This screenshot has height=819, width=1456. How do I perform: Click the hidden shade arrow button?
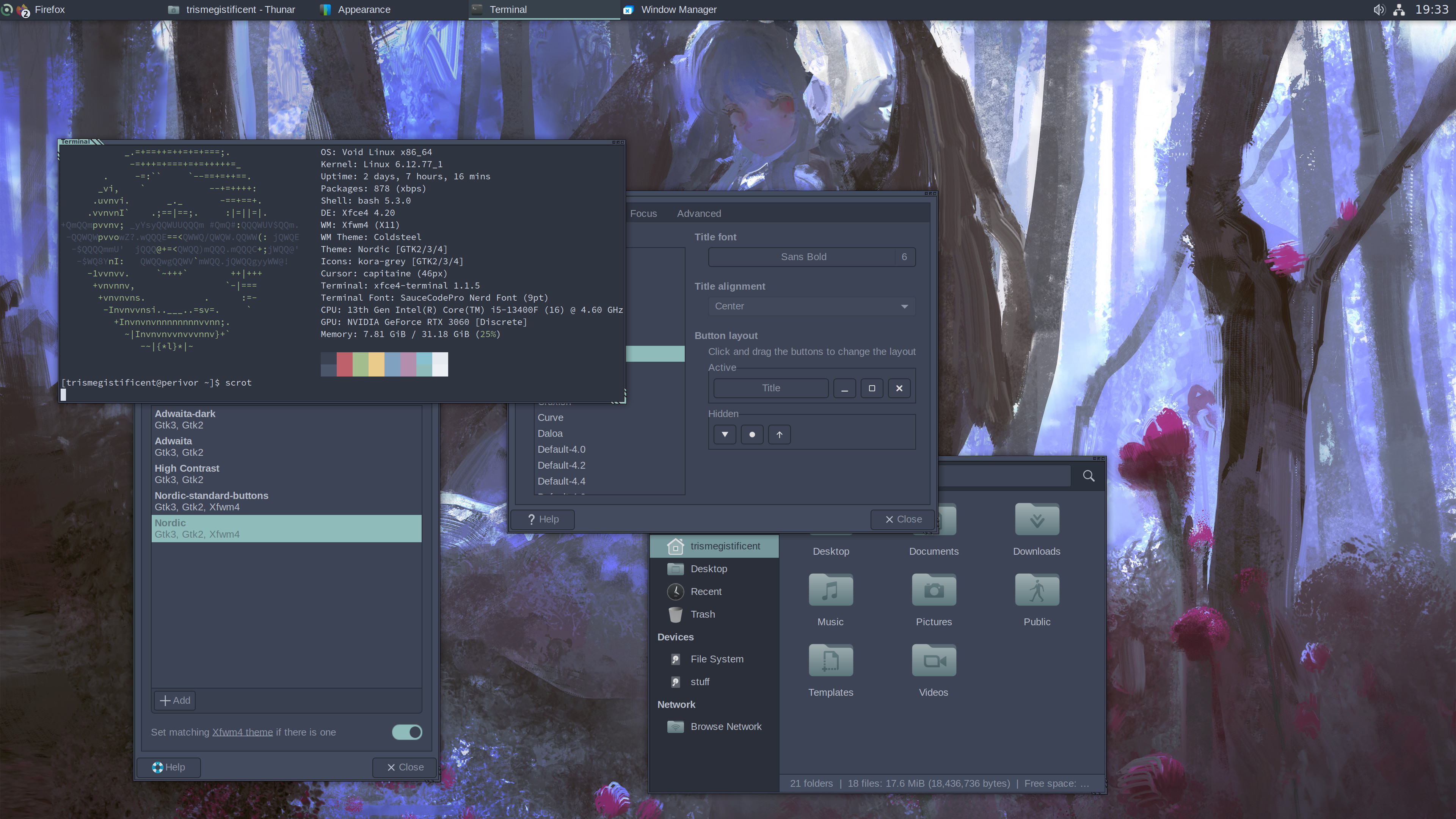(x=780, y=435)
